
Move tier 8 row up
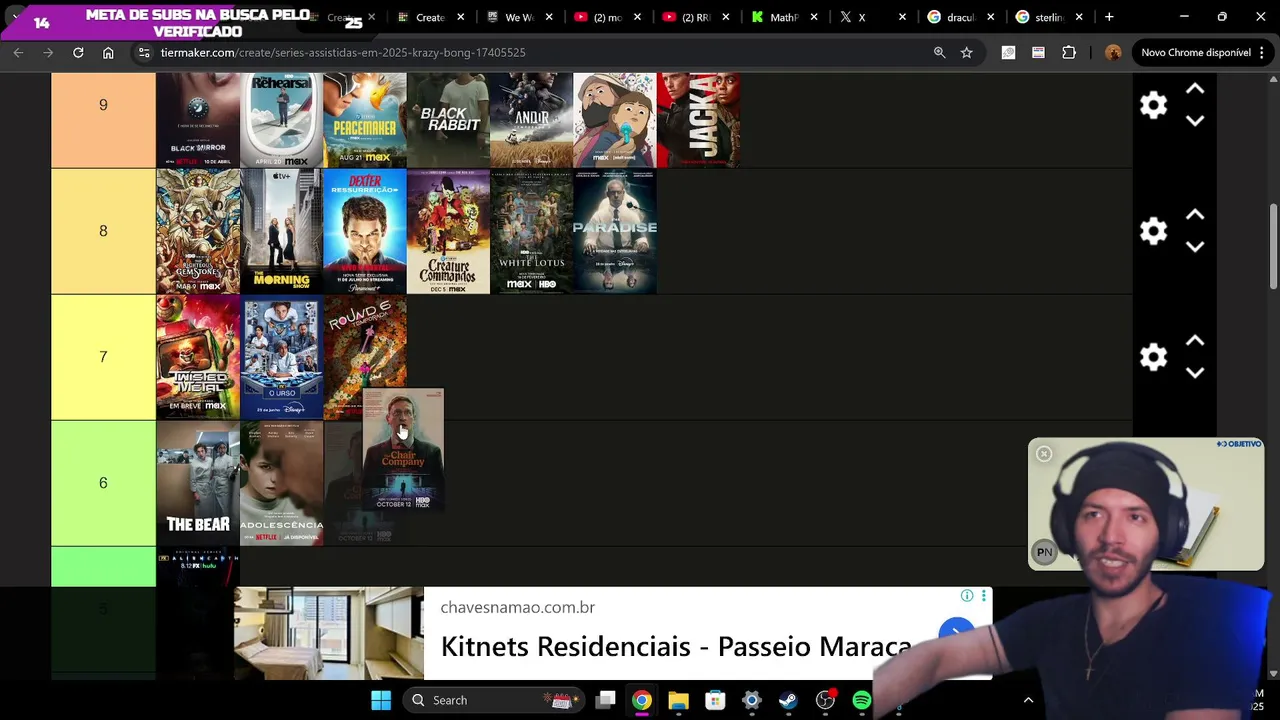(1195, 215)
